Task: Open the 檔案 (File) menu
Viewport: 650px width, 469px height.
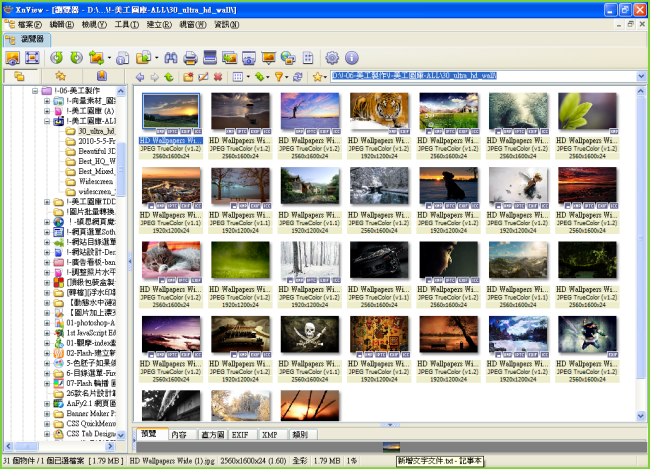Action: [x=30, y=23]
